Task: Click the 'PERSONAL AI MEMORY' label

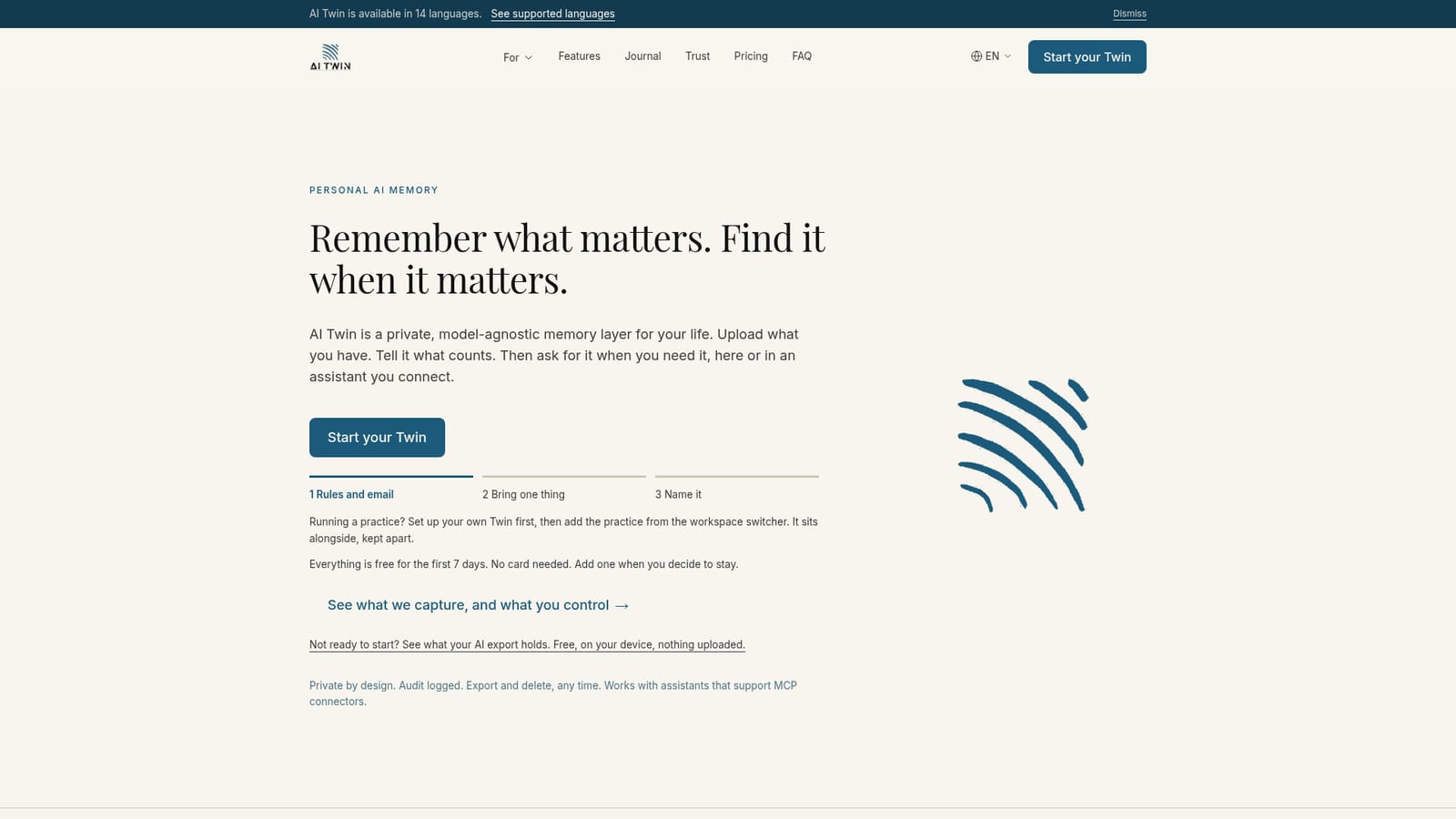Action: [x=374, y=190]
